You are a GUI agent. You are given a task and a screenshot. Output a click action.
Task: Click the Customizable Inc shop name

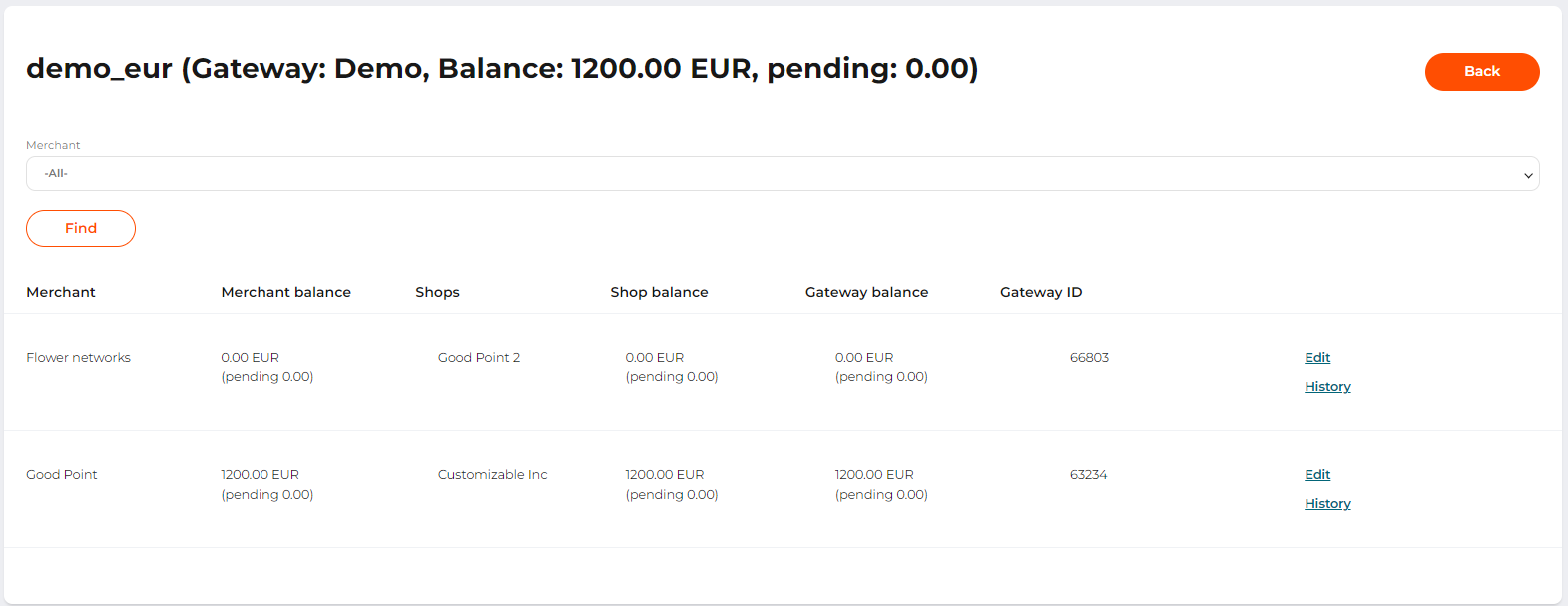coord(492,475)
